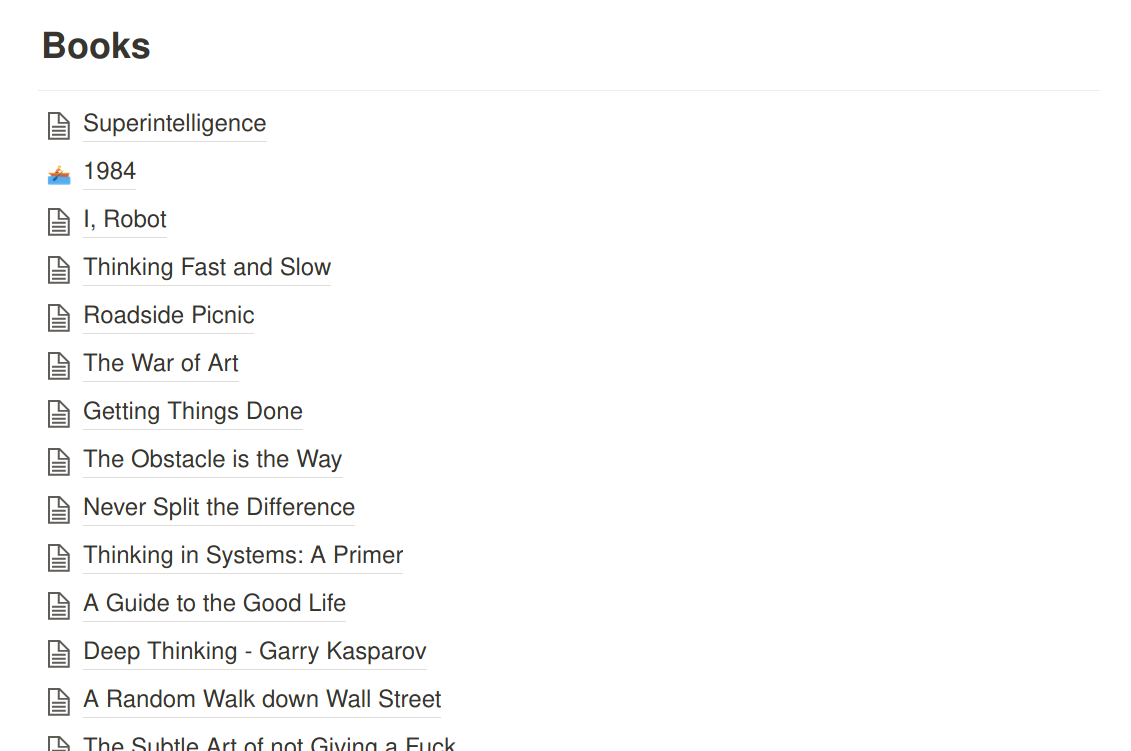Open A Guide to the Good Life

pos(214,603)
